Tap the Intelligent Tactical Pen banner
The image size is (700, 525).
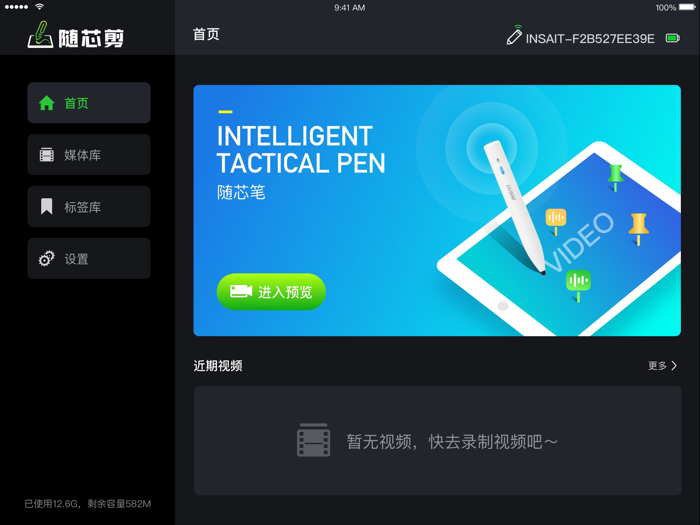(437, 210)
